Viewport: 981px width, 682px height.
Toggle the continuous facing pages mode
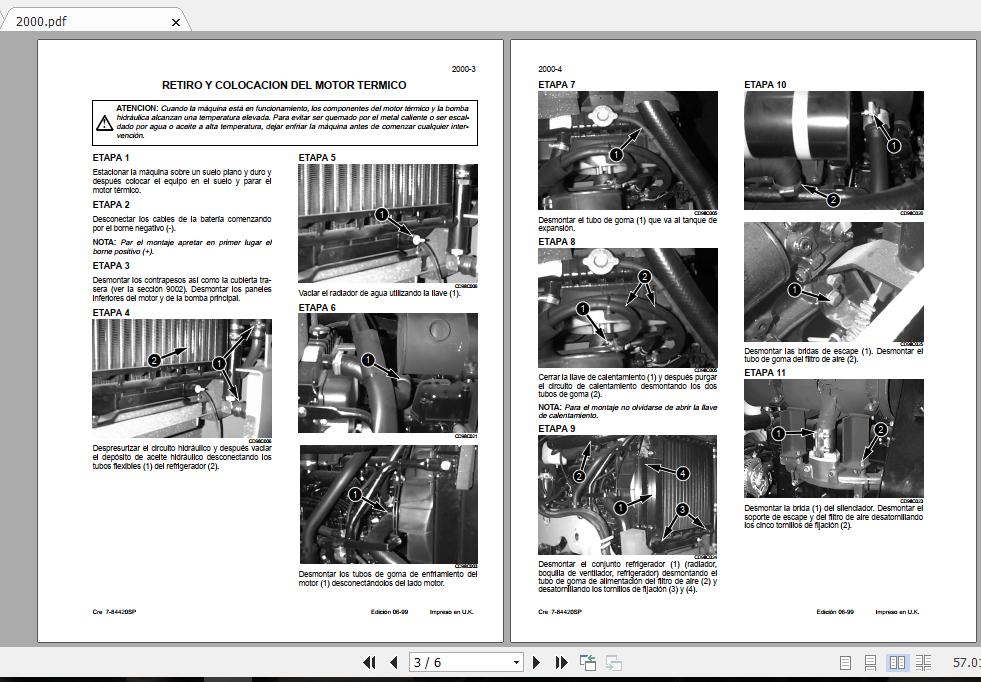[x=923, y=662]
